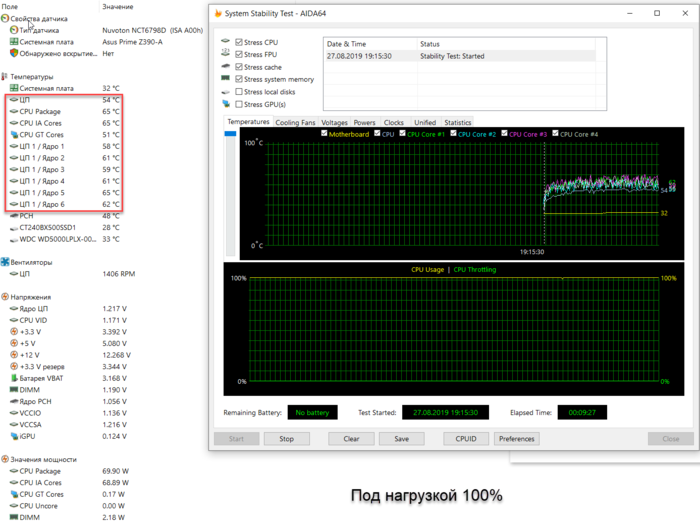Open the Statistics tab
Viewport: 700px width, 530px height.
point(458,122)
